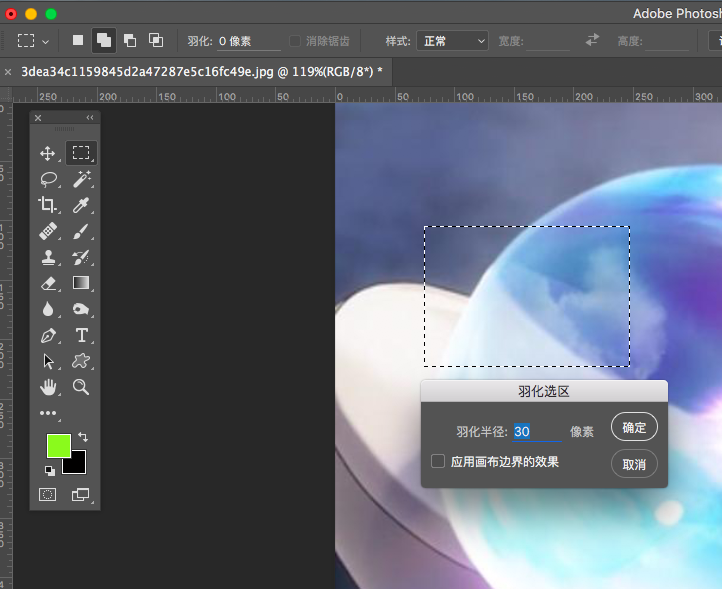Screen dimensions: 722x589
Task: Click 确定 to confirm feather
Action: click(x=634, y=427)
